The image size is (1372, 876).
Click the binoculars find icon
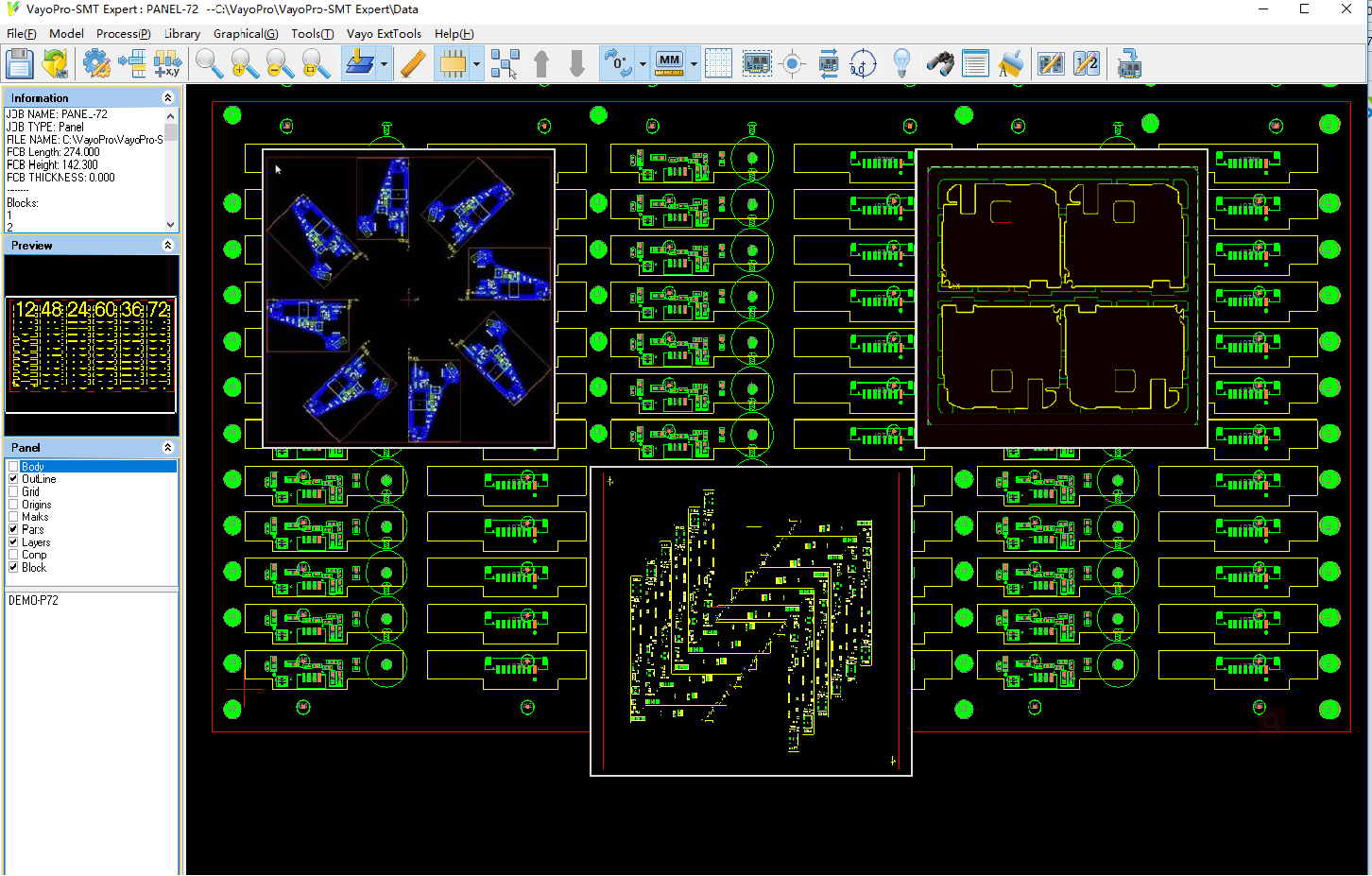point(940,64)
